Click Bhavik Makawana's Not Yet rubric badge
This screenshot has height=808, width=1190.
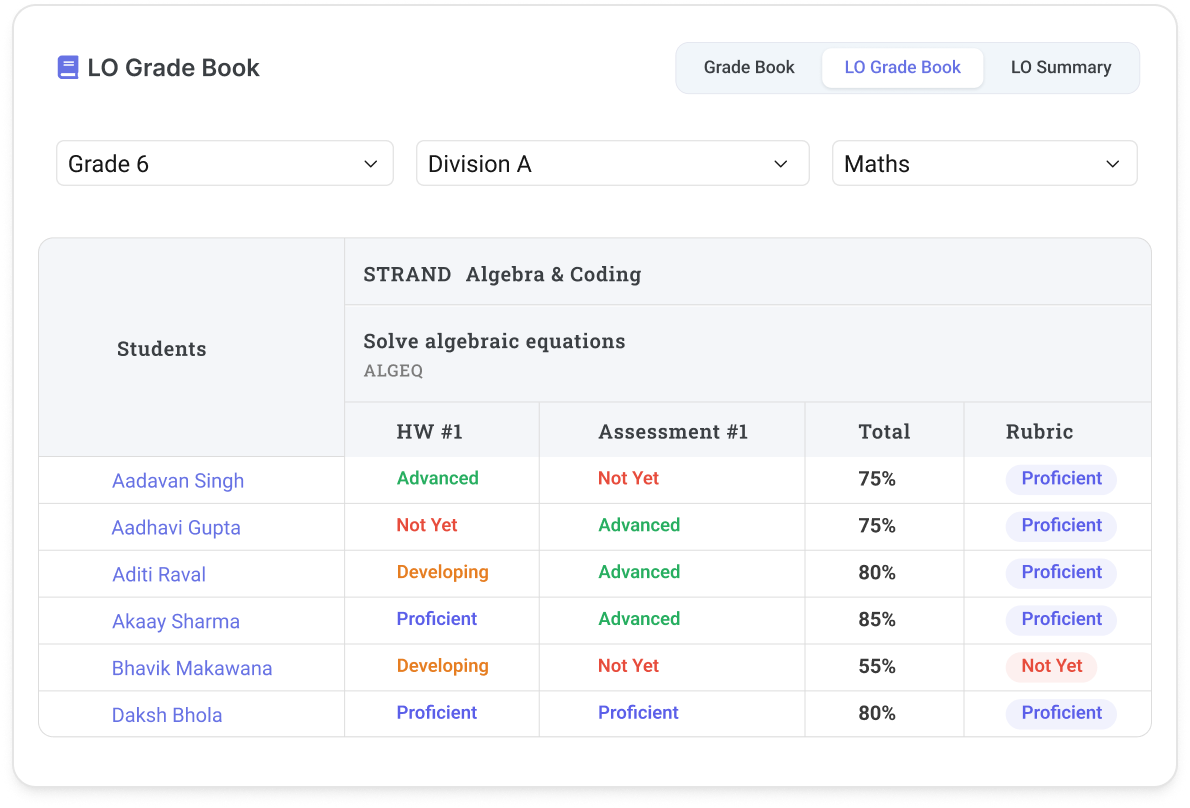[1051, 667]
